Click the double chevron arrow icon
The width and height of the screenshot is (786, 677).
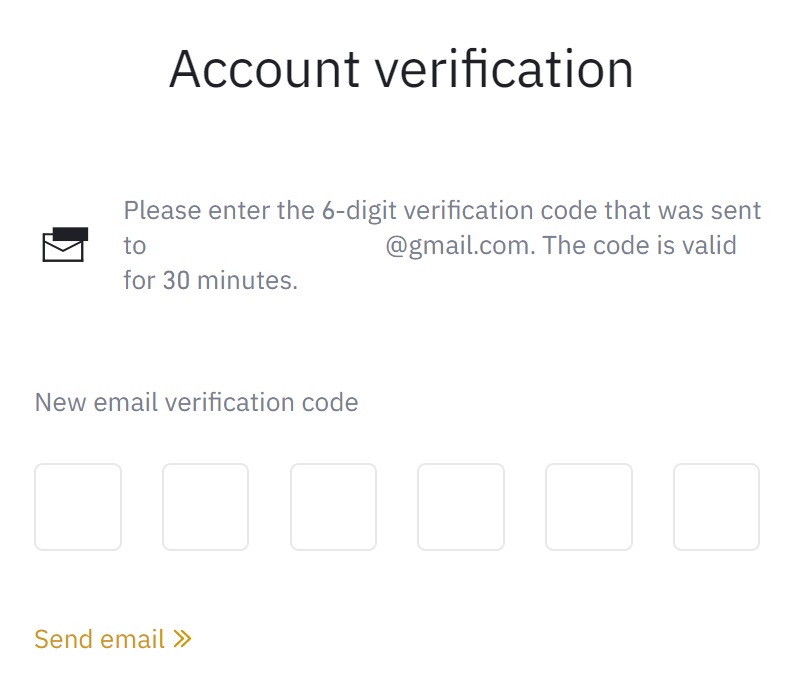coord(182,638)
